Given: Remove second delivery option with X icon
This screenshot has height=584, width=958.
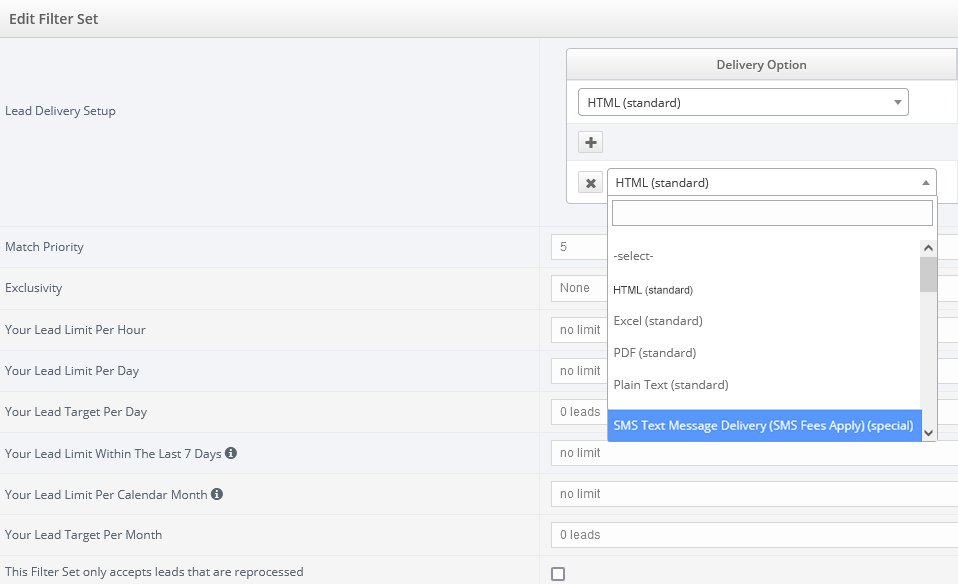Looking at the screenshot, I should [x=591, y=183].
